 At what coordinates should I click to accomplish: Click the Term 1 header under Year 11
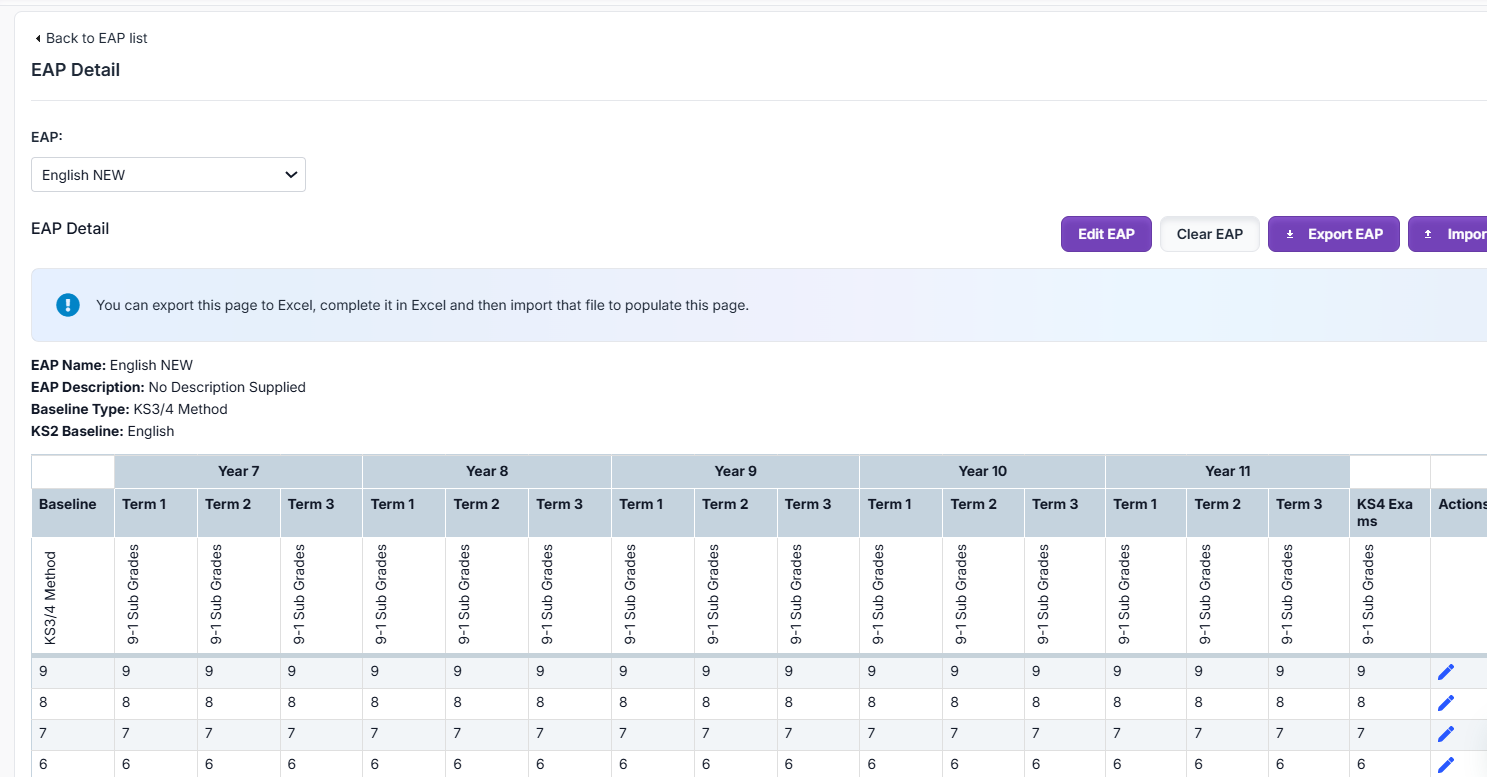1146,513
